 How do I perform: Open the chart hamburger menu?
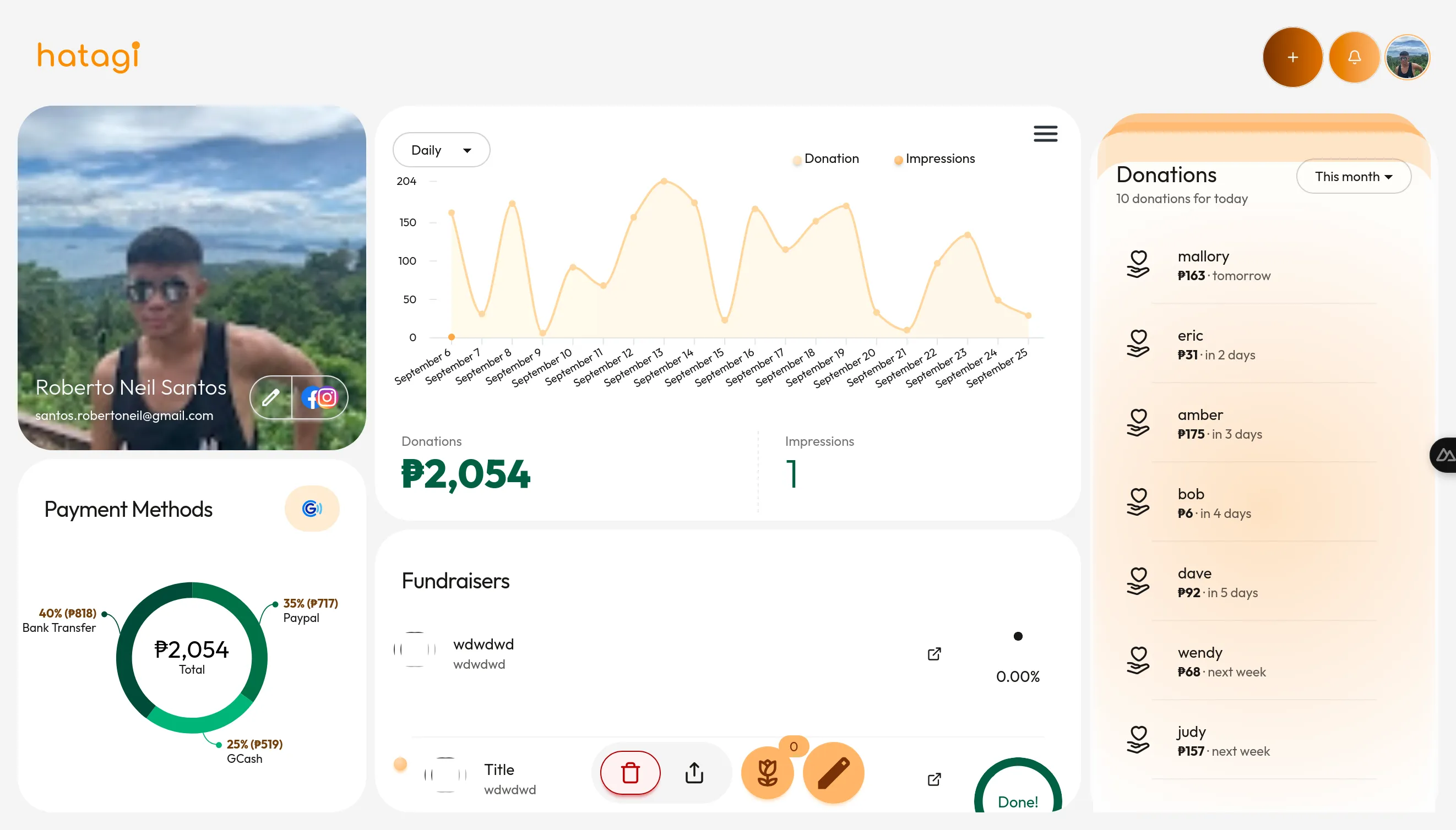(1045, 133)
